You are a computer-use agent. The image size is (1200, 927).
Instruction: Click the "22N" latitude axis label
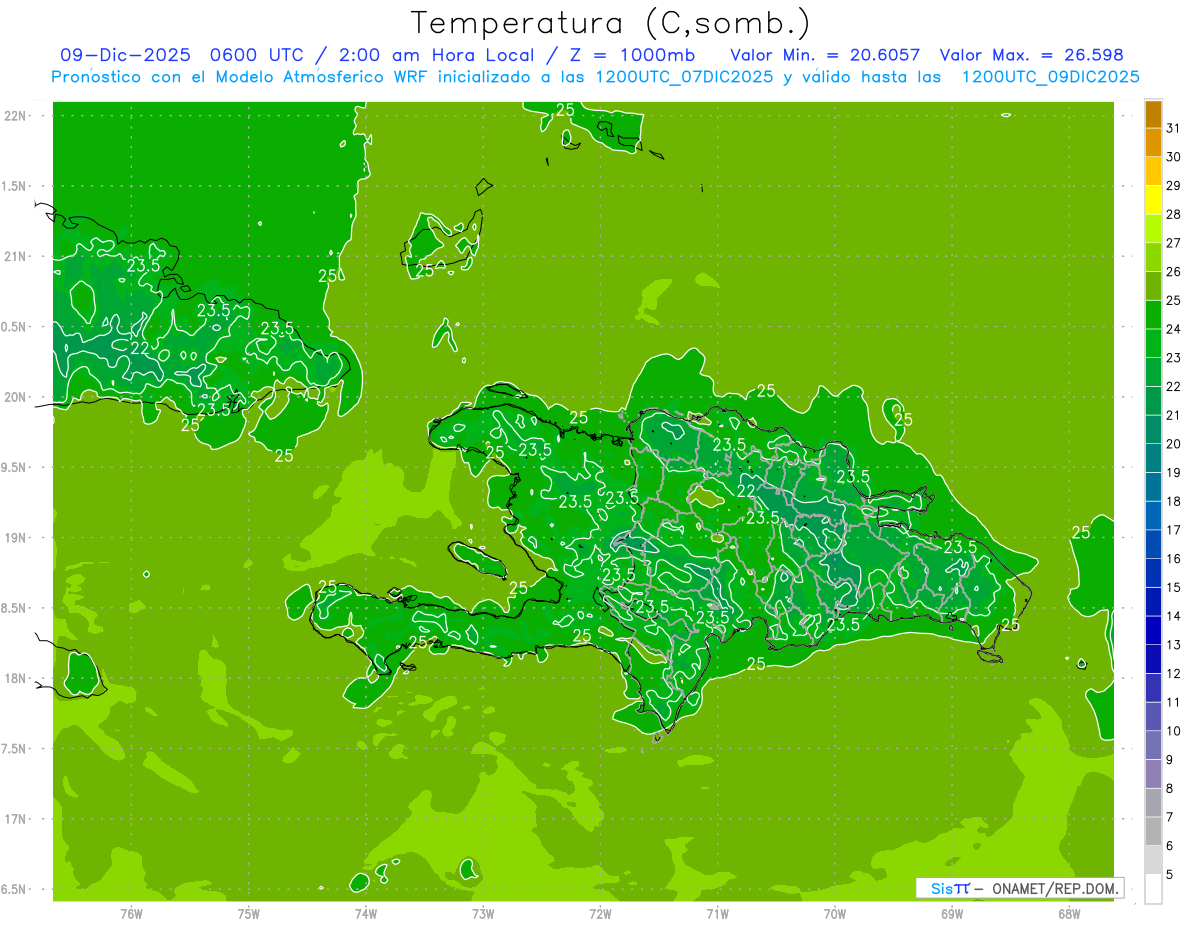tap(16, 116)
